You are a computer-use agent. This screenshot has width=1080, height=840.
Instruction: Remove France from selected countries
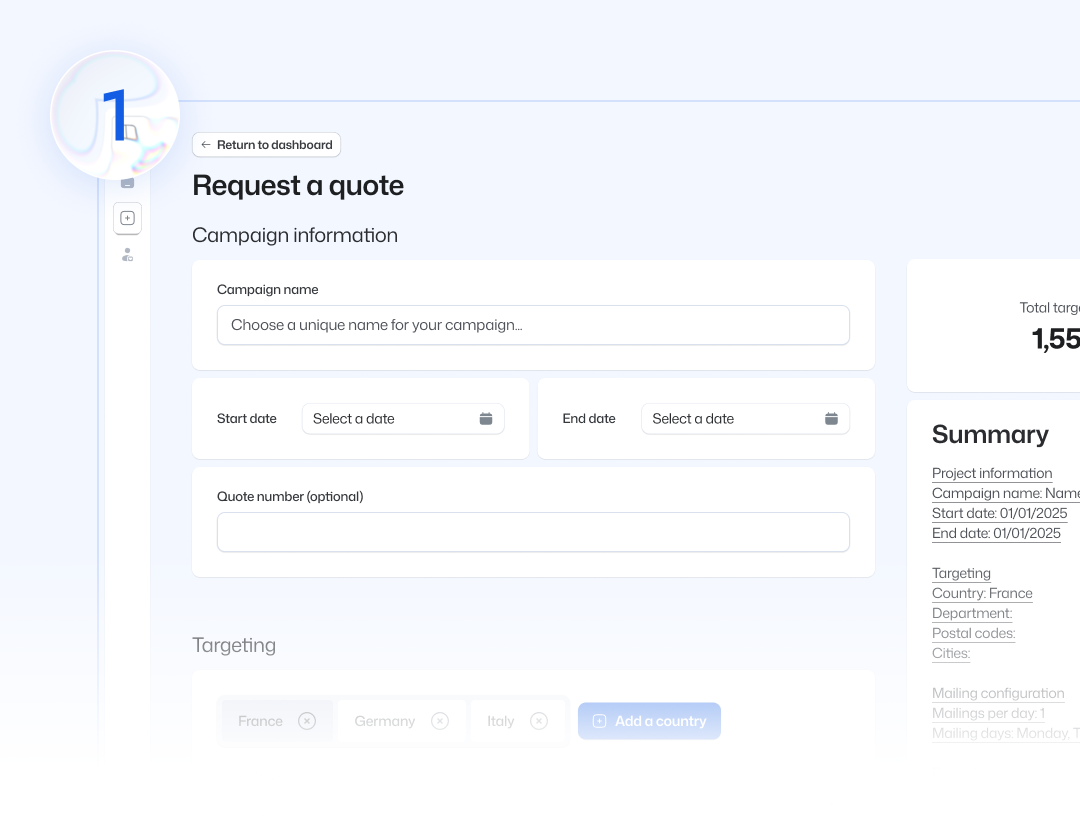(307, 720)
